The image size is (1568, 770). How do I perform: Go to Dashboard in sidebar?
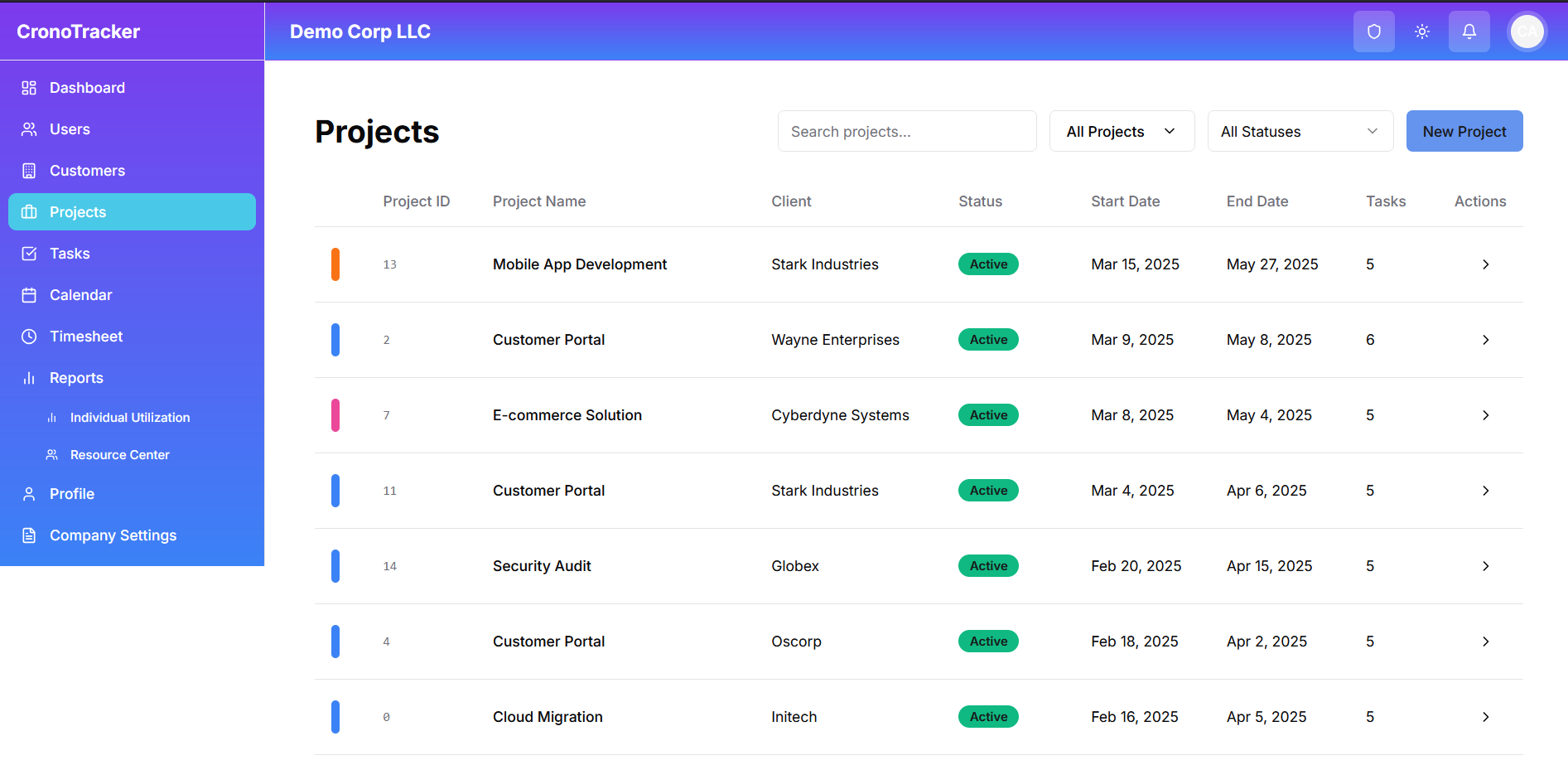click(x=132, y=88)
